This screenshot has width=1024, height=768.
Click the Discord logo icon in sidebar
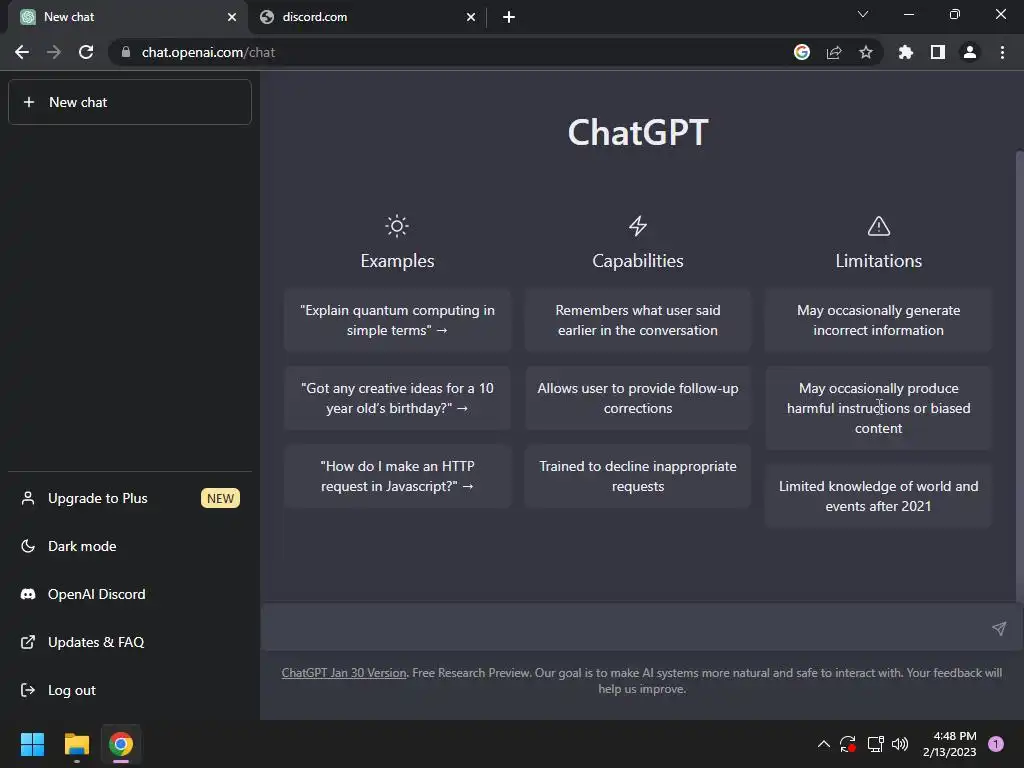(27, 594)
